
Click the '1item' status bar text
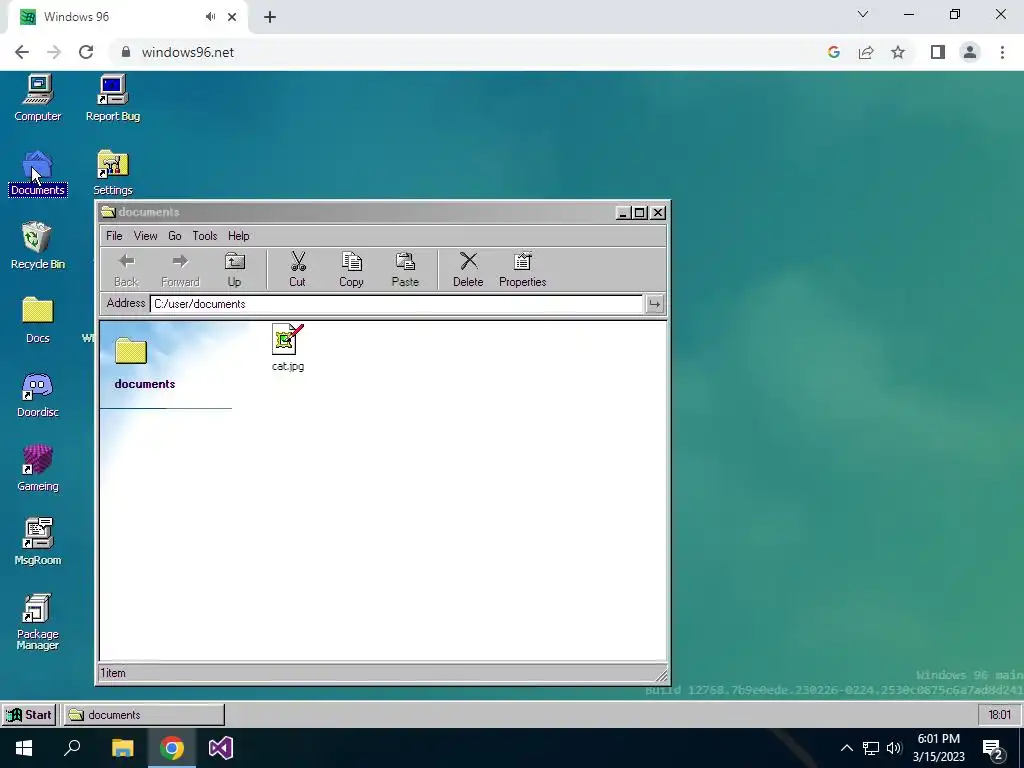pos(113,673)
